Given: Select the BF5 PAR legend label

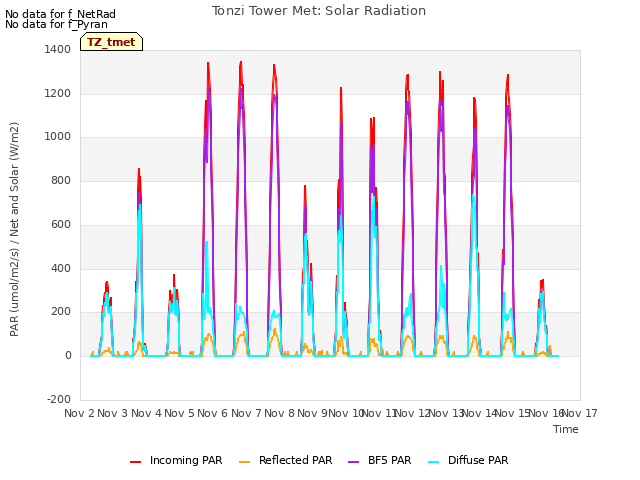Looking at the screenshot, I should 389,460.
